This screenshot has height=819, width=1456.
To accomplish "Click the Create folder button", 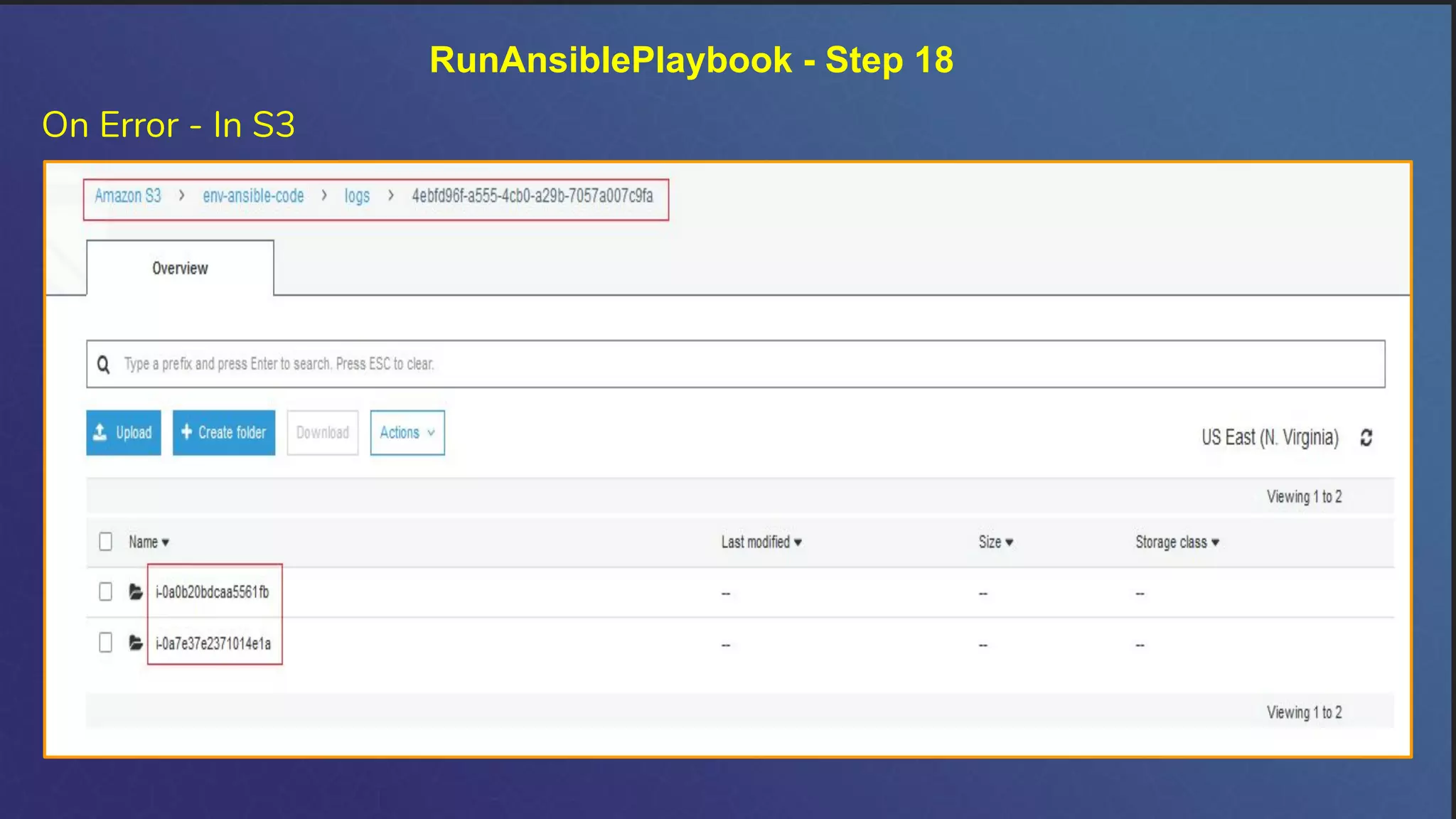I will click(x=224, y=432).
